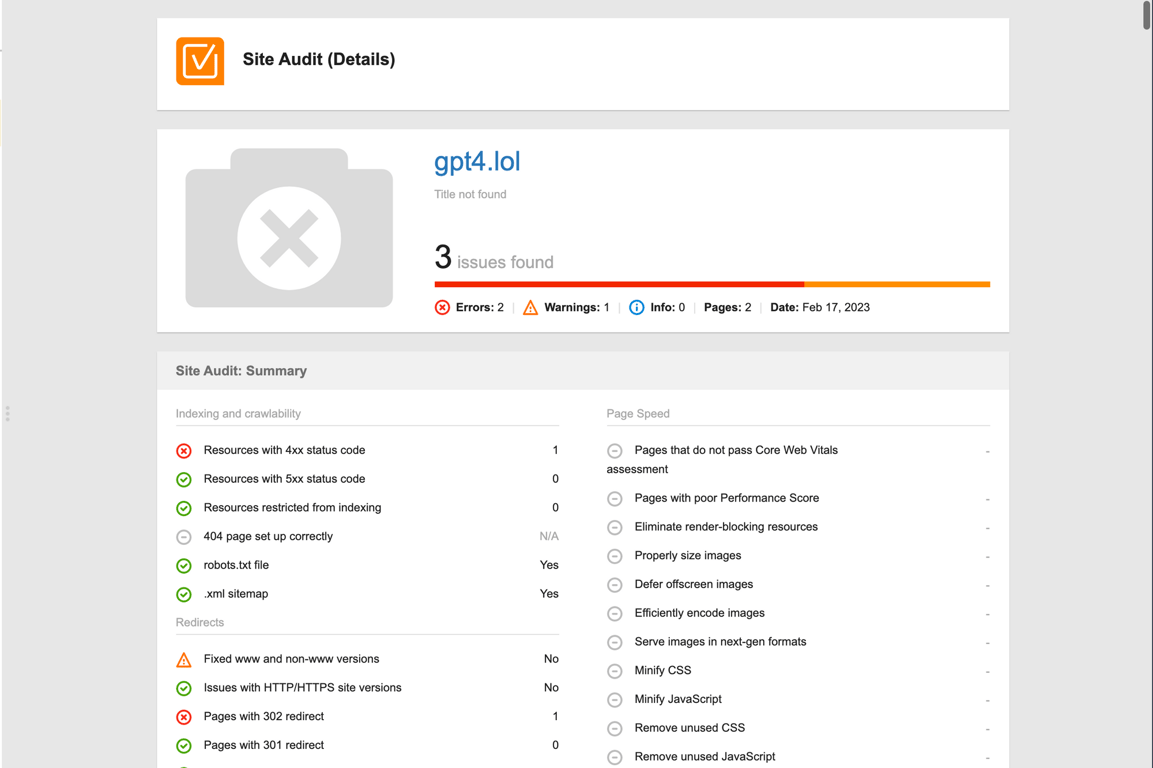Click the red Errors icon in summary
This screenshot has width=1153, height=768.
pos(442,307)
